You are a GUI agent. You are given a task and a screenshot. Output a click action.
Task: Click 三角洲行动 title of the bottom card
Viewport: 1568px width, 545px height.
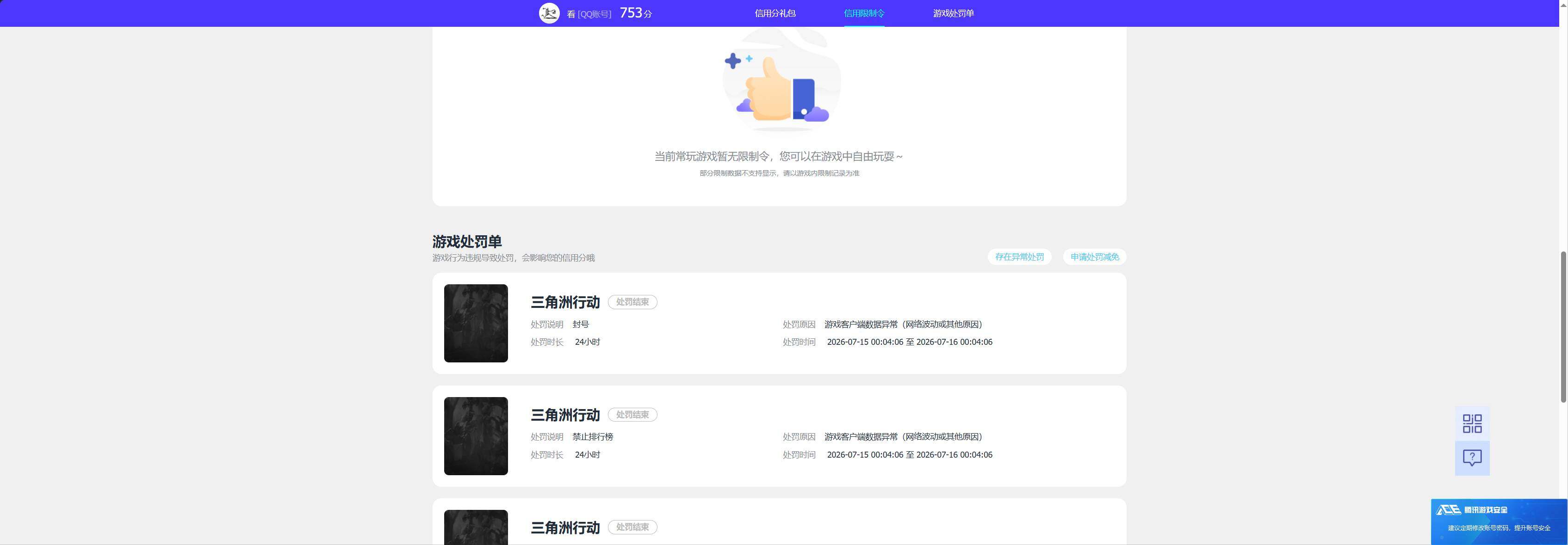click(565, 527)
